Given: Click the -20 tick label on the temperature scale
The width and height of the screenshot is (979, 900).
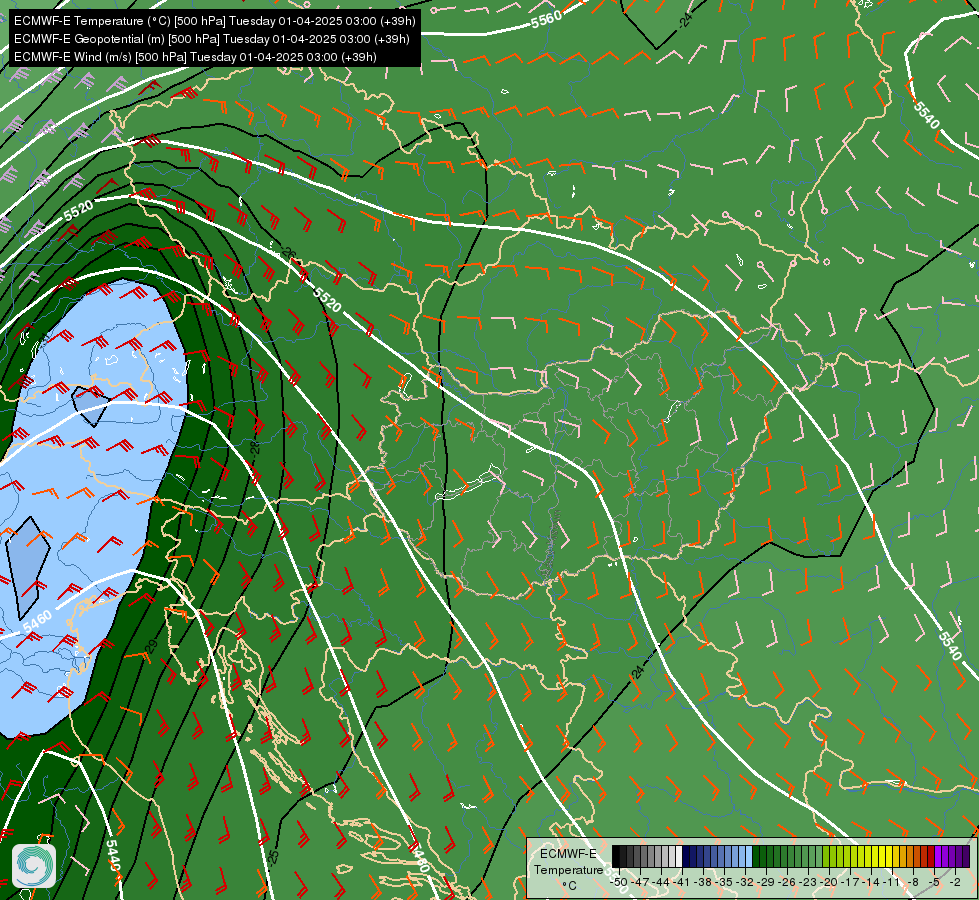Looking at the screenshot, I should click(830, 882).
